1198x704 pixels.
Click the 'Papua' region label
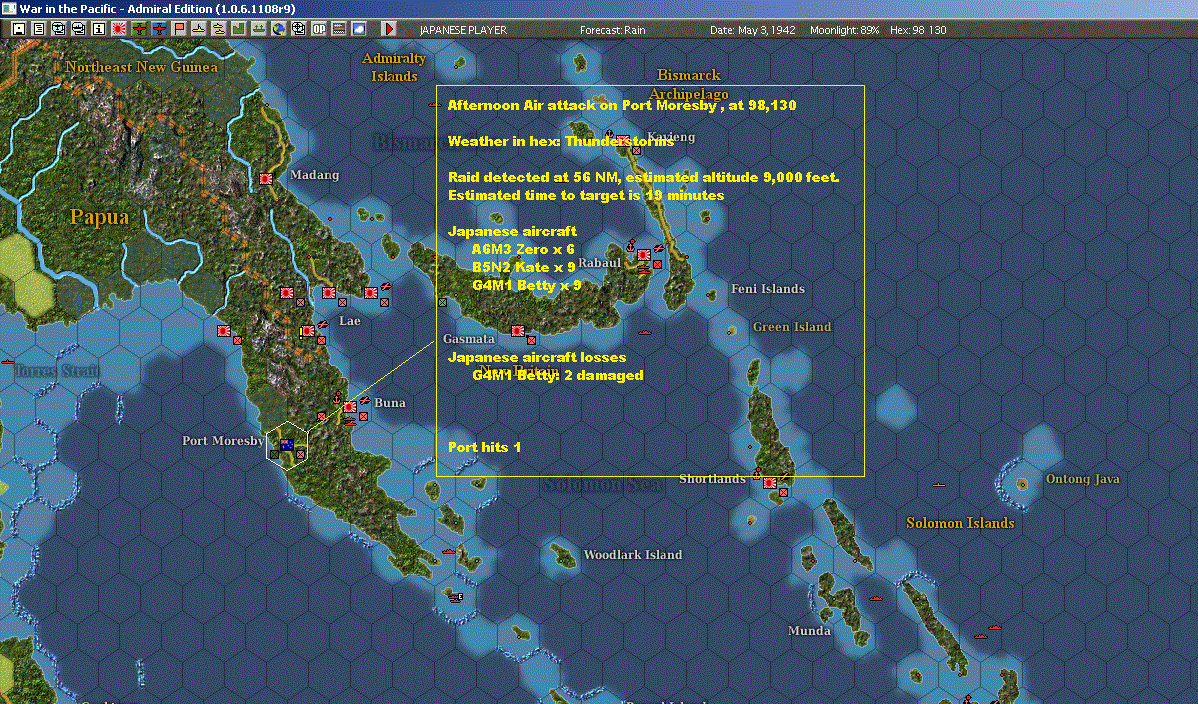click(99, 217)
